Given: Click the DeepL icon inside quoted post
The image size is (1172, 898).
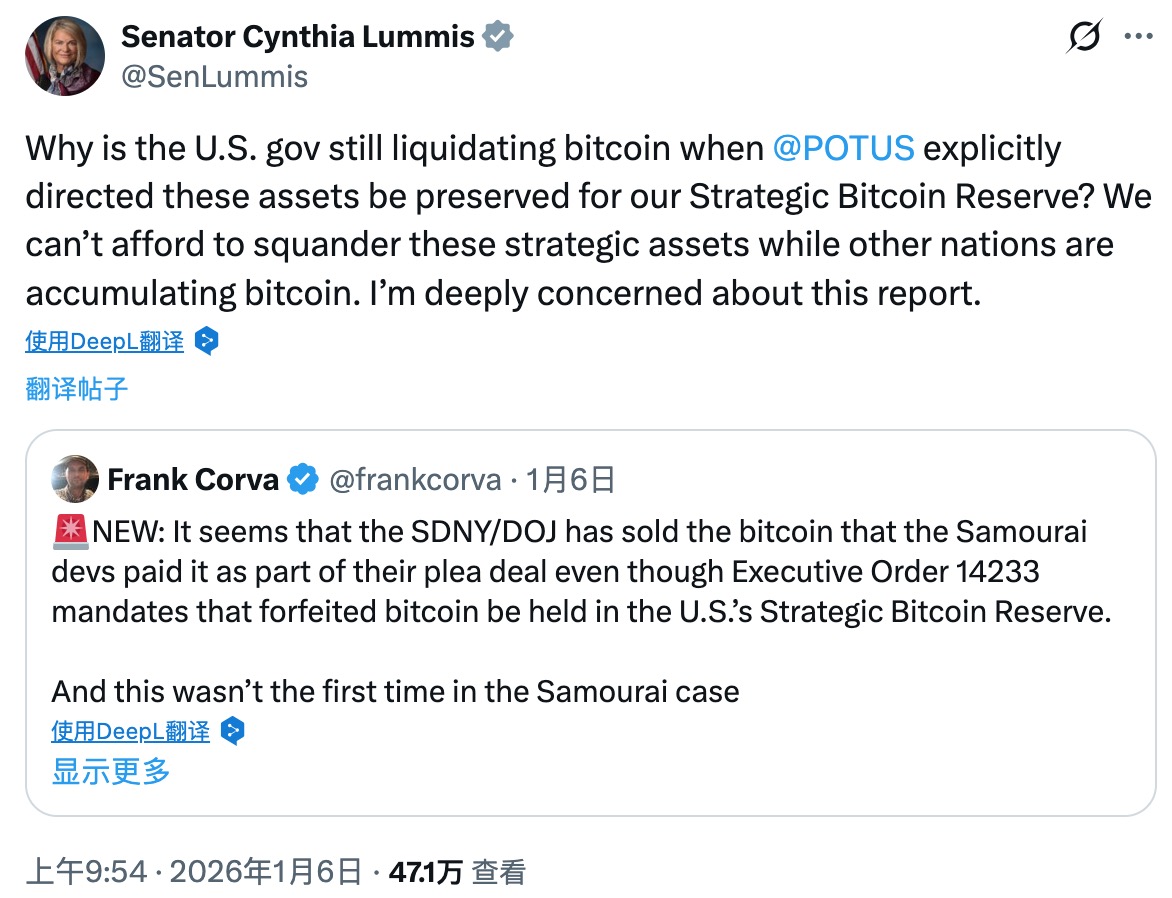Looking at the screenshot, I should (232, 731).
